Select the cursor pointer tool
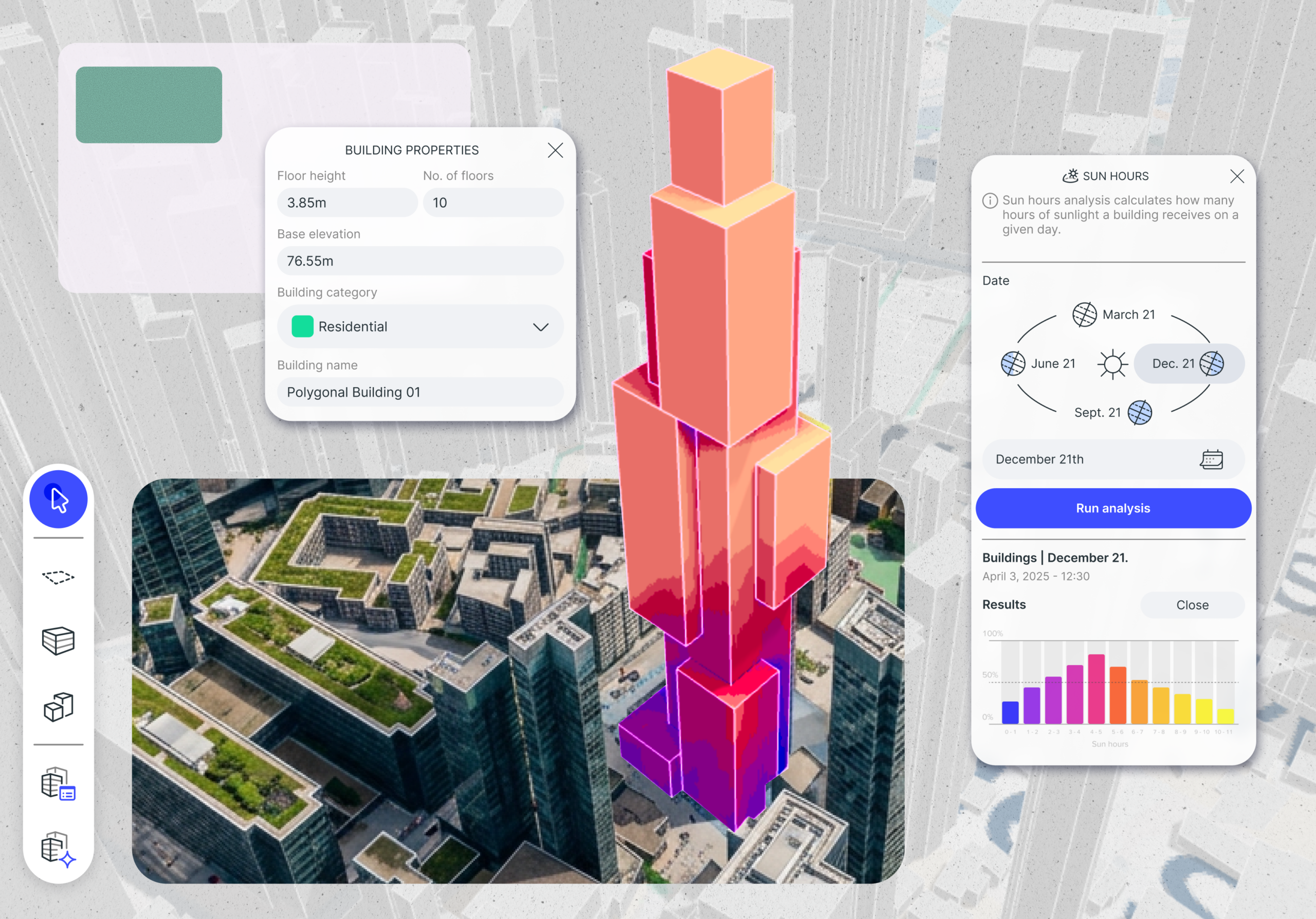Viewport: 1316px width, 919px height. coord(59,499)
